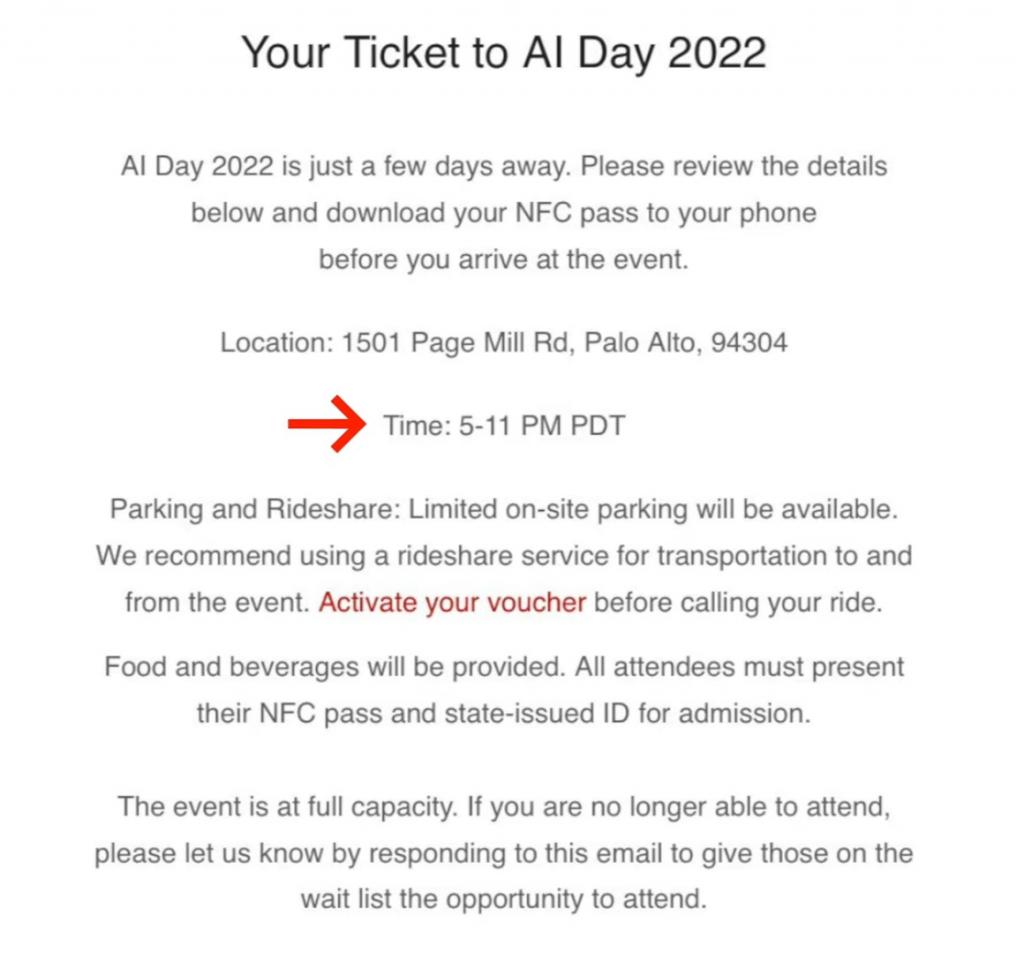
Task: Click 'Food and beverages will be provided.' sentence
Action: pyautogui.click(x=336, y=667)
